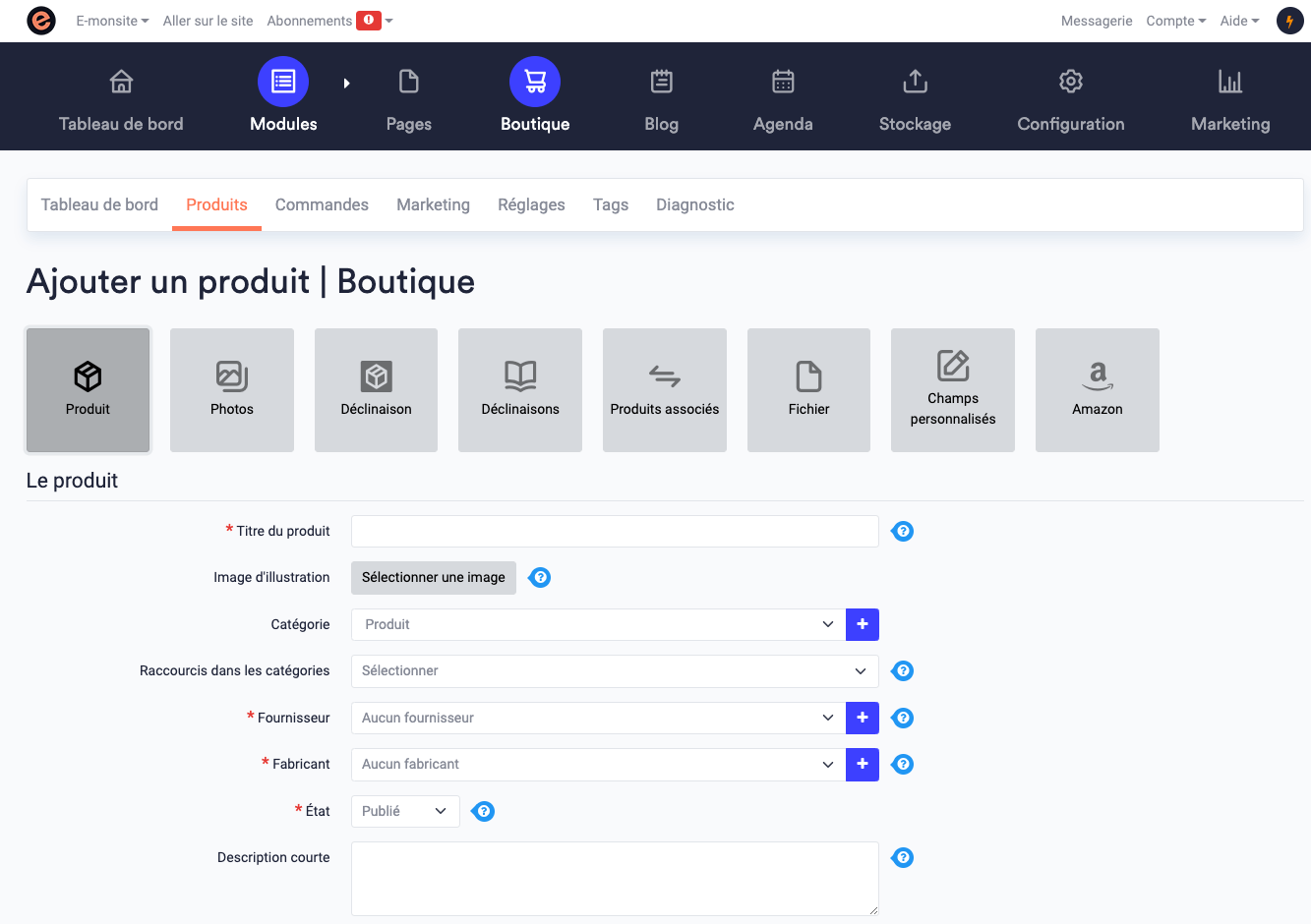The width and height of the screenshot is (1311, 924).
Task: Expand the Abonnements menu
Action: (x=329, y=21)
